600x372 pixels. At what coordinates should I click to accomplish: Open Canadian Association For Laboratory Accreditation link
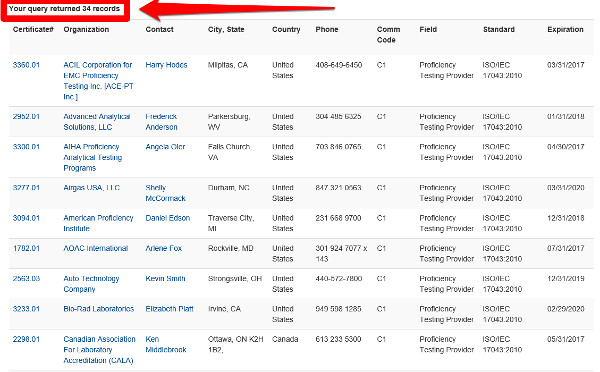click(x=99, y=350)
